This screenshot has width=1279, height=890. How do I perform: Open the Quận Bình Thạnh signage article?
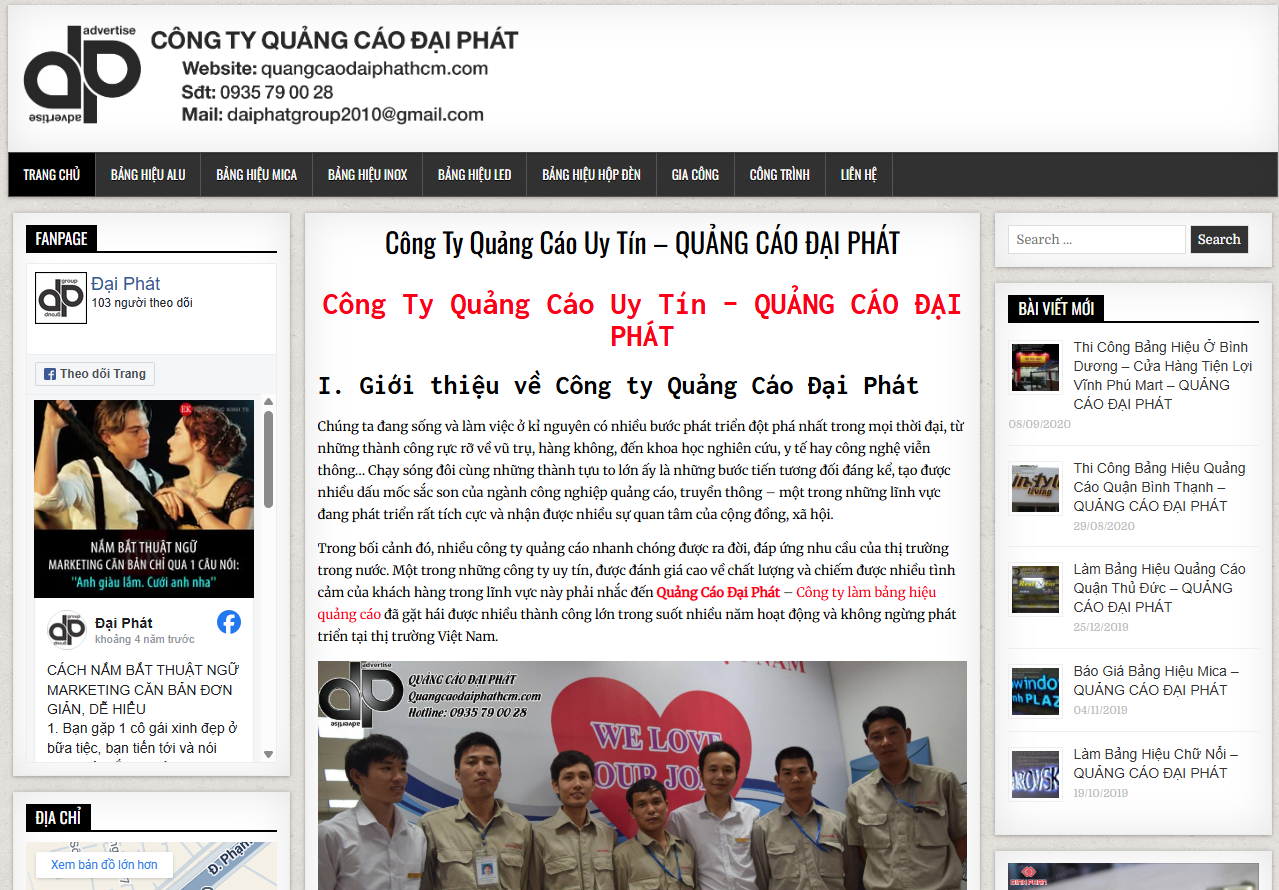click(x=1160, y=487)
